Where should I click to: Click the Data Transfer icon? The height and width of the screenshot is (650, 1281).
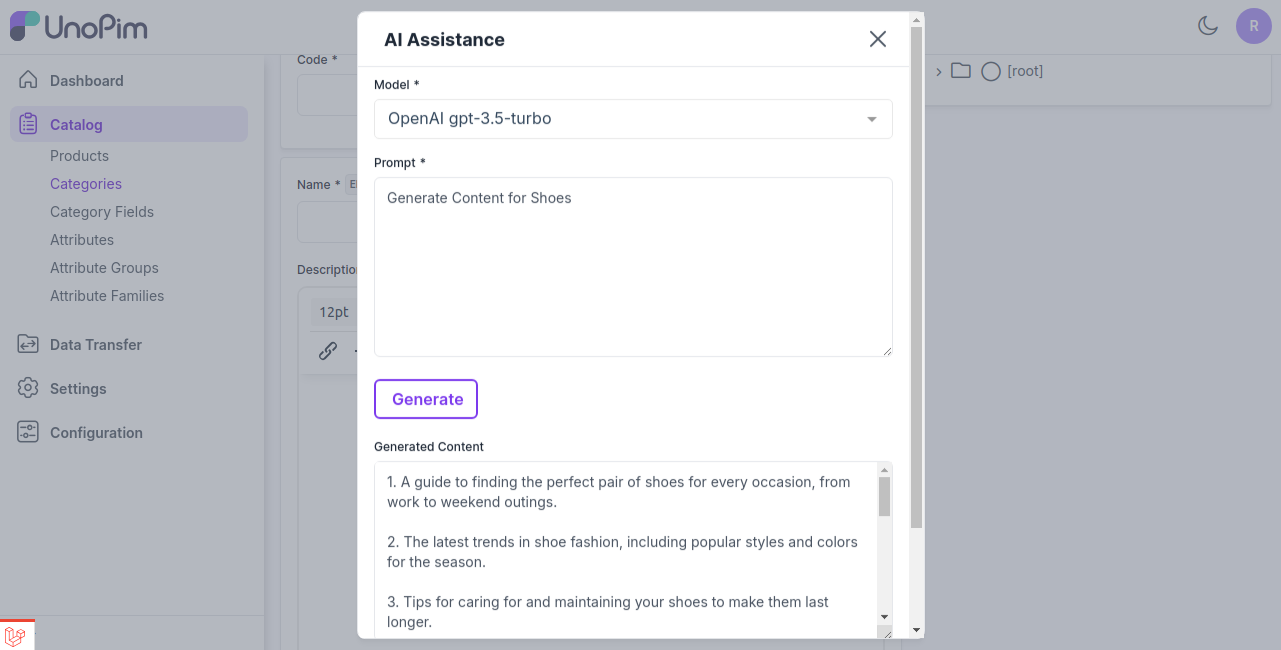pyautogui.click(x=28, y=345)
